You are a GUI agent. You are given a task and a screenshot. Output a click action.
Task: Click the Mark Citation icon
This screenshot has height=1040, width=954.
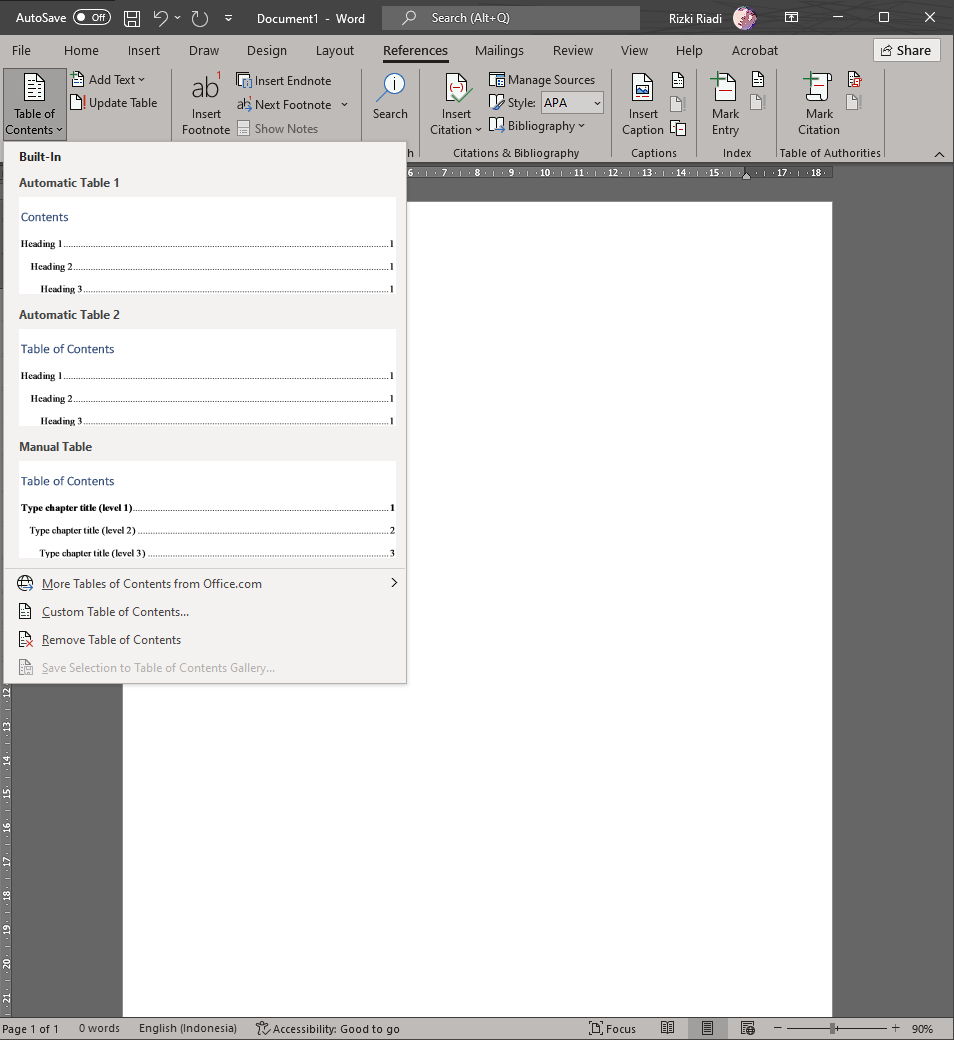point(819,103)
